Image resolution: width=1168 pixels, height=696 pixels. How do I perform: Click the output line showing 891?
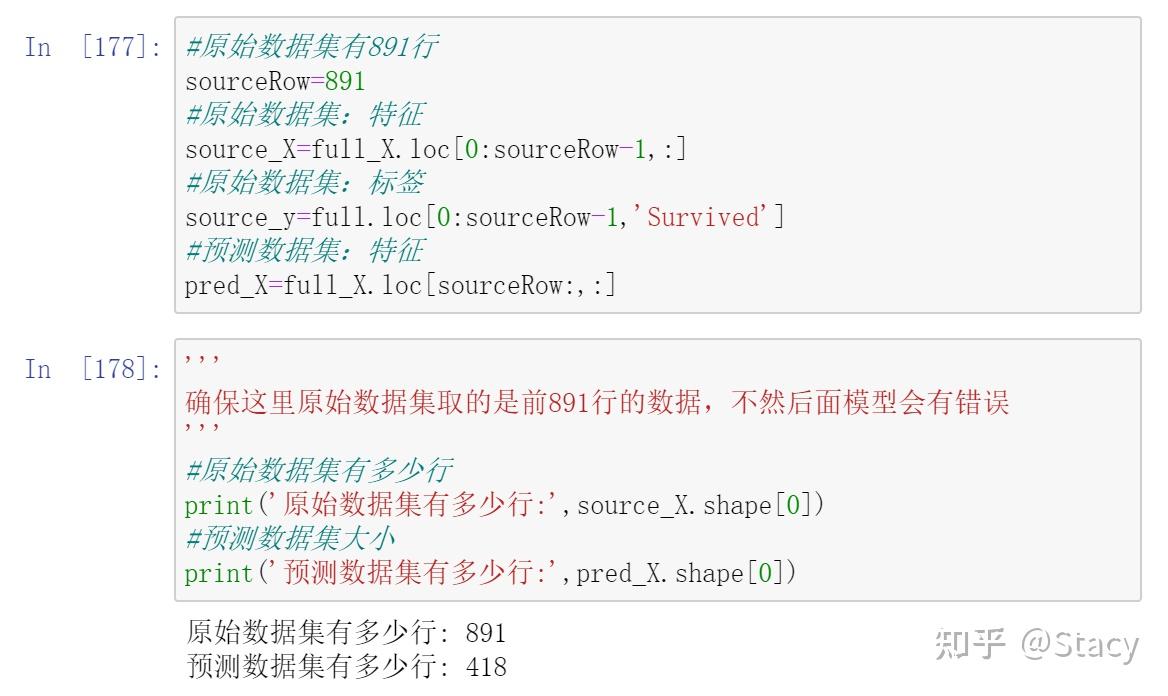(346, 633)
